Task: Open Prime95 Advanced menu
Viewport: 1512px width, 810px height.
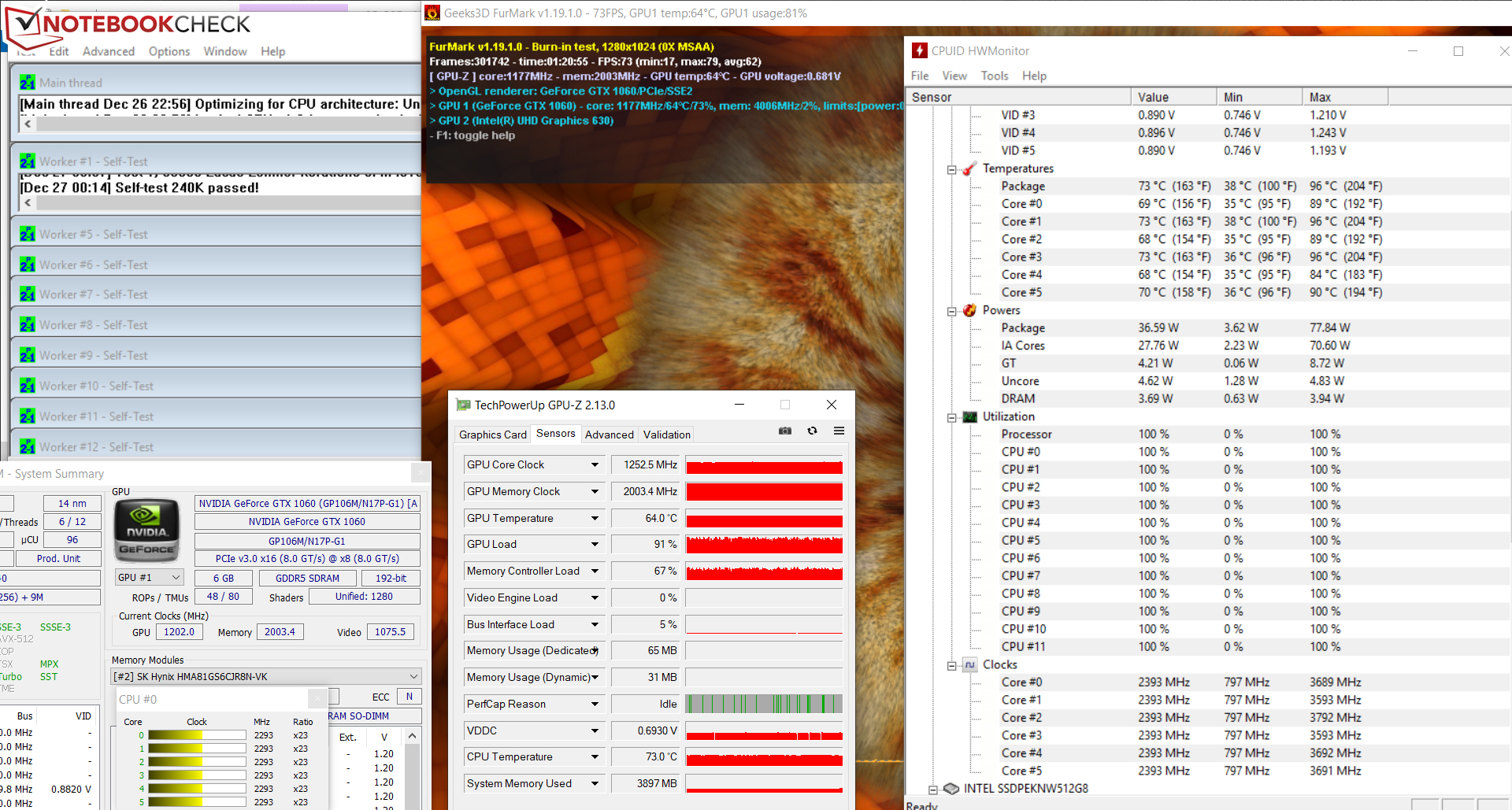Action: [109, 51]
